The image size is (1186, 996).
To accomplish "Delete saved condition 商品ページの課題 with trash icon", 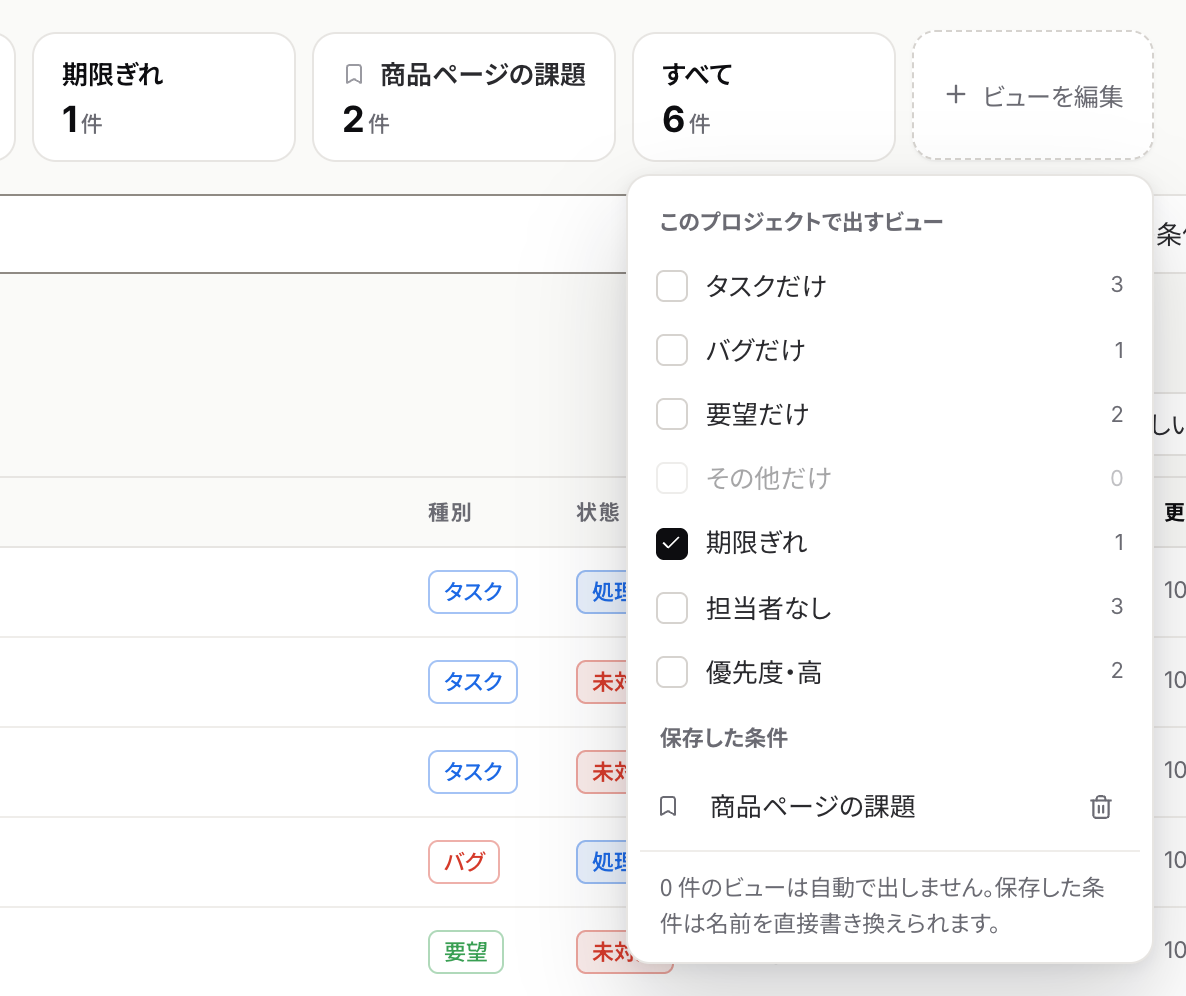I will [x=1101, y=807].
